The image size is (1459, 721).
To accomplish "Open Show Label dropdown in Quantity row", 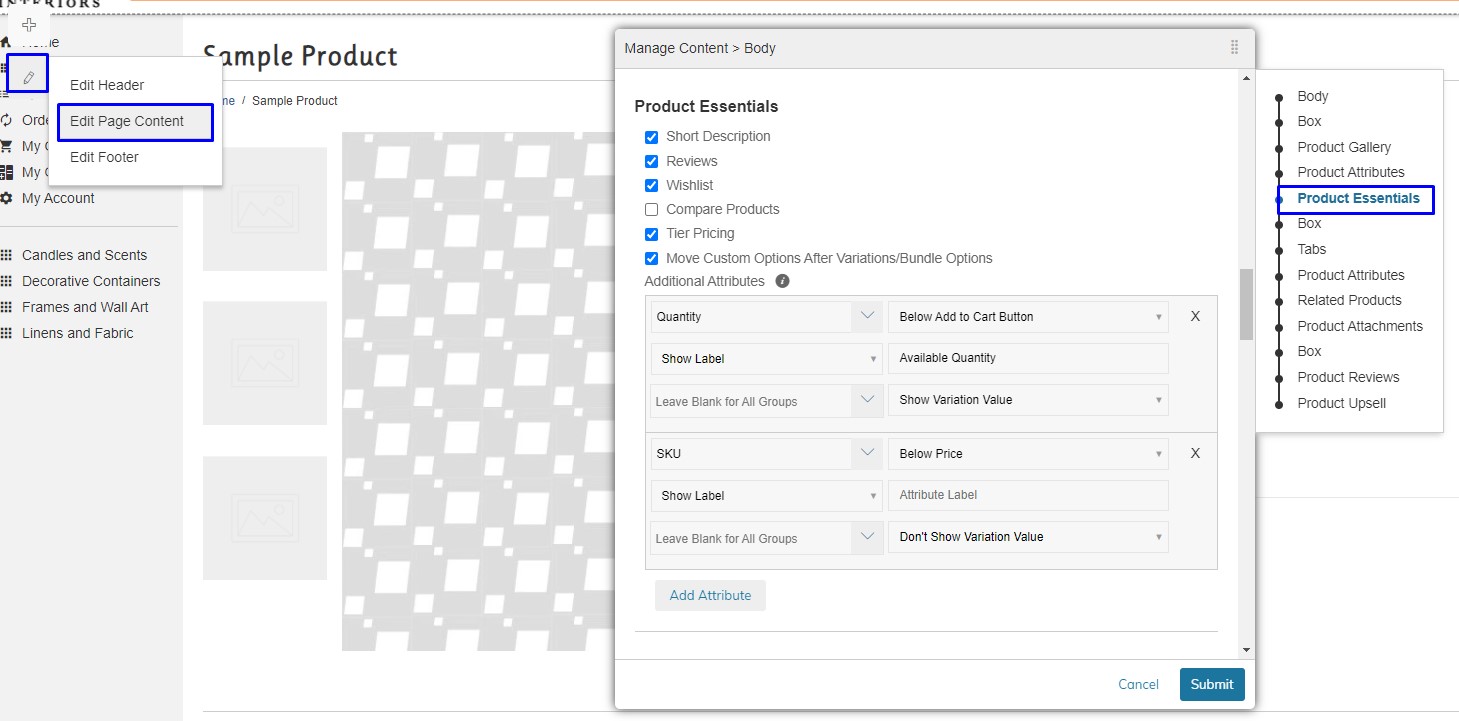I will pos(765,358).
